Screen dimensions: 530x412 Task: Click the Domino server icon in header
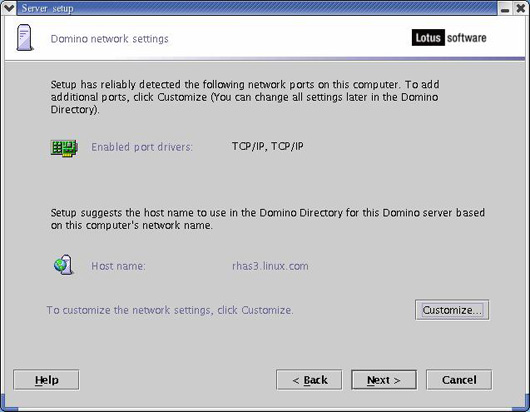pos(25,38)
